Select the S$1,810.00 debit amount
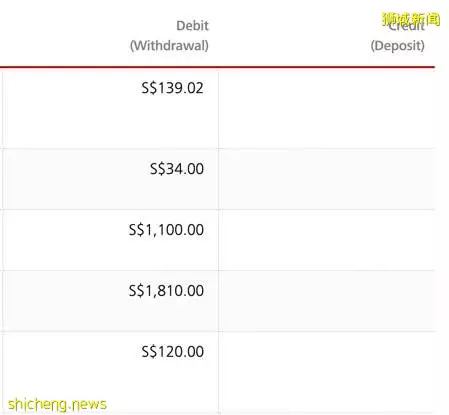Image resolution: width=449 pixels, height=415 pixels. click(166, 291)
